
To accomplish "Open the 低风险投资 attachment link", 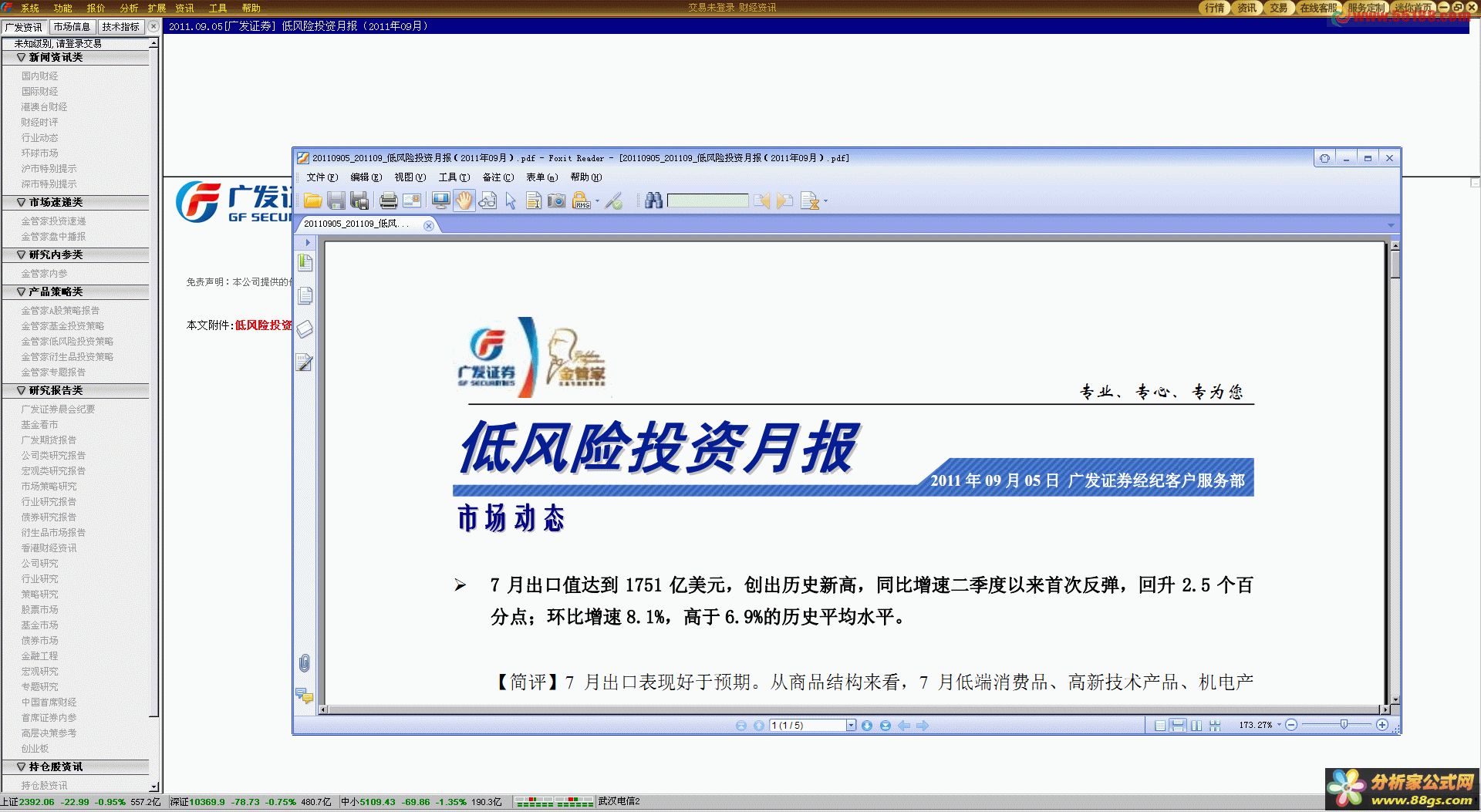I will coord(263,325).
